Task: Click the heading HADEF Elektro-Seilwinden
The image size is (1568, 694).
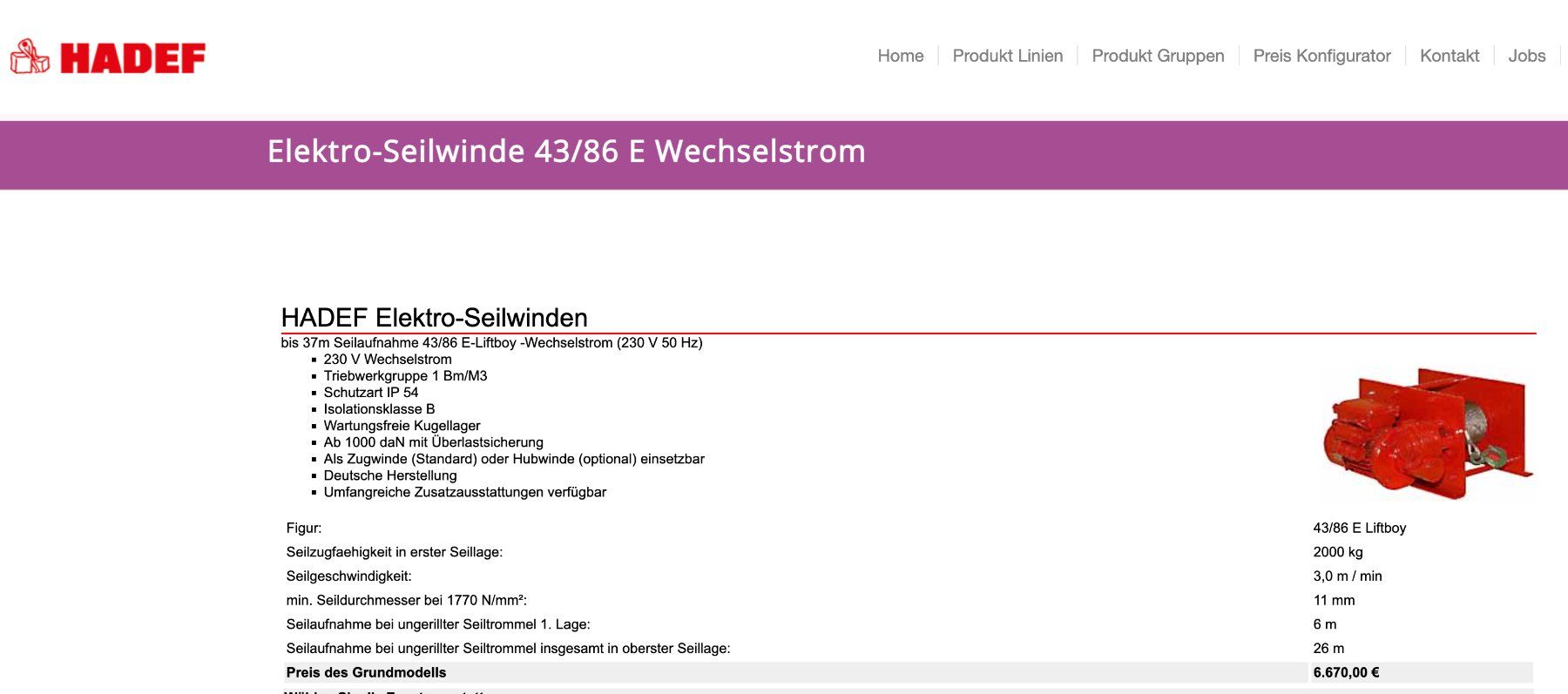Action: (434, 317)
